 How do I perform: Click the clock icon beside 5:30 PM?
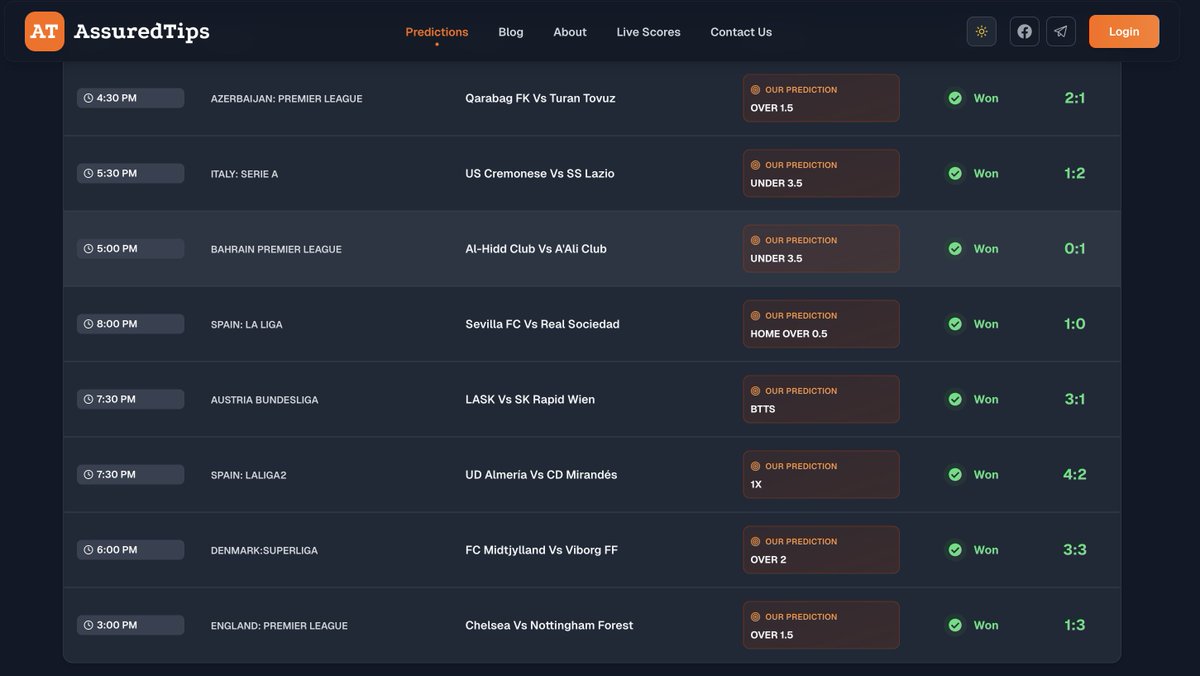tap(88, 173)
